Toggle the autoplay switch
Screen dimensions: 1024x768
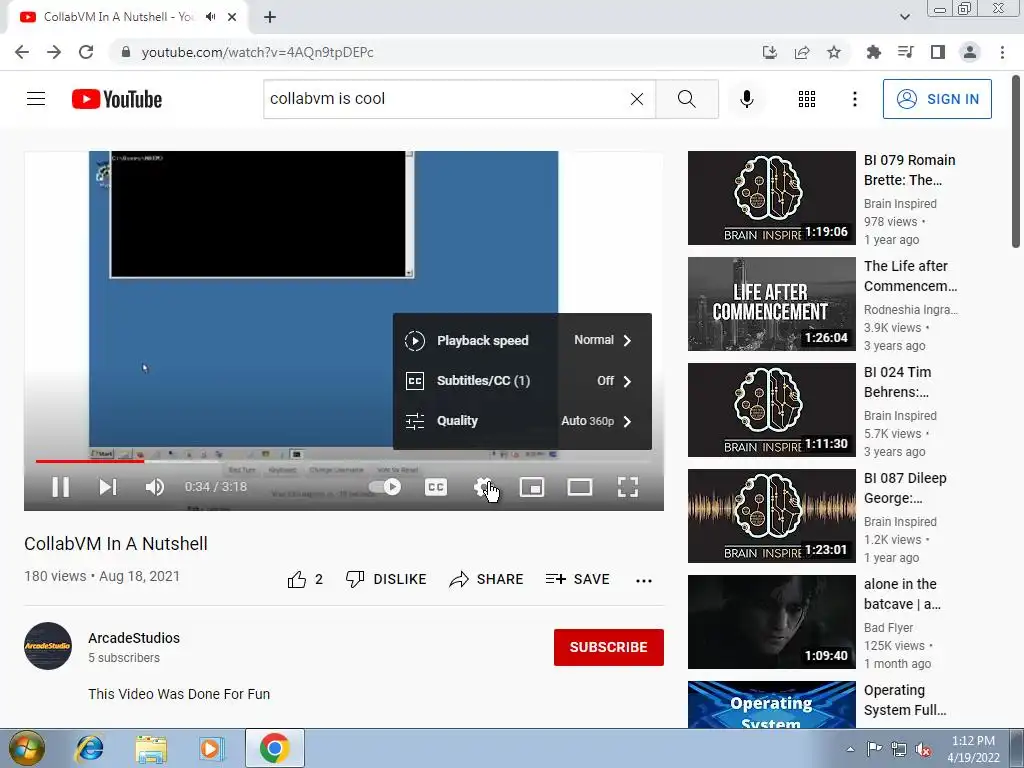385,487
